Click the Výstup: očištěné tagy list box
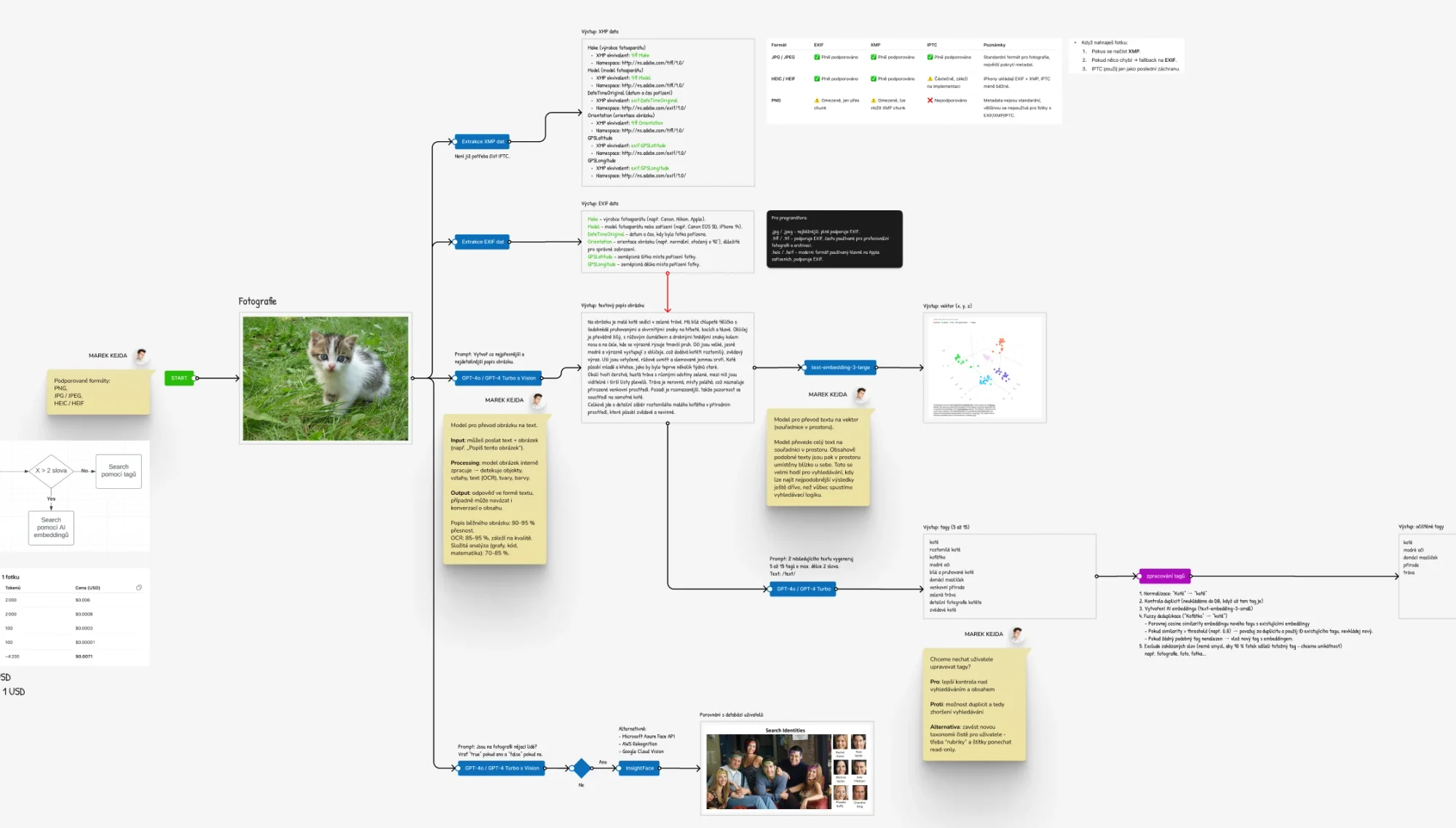 tap(1427, 576)
